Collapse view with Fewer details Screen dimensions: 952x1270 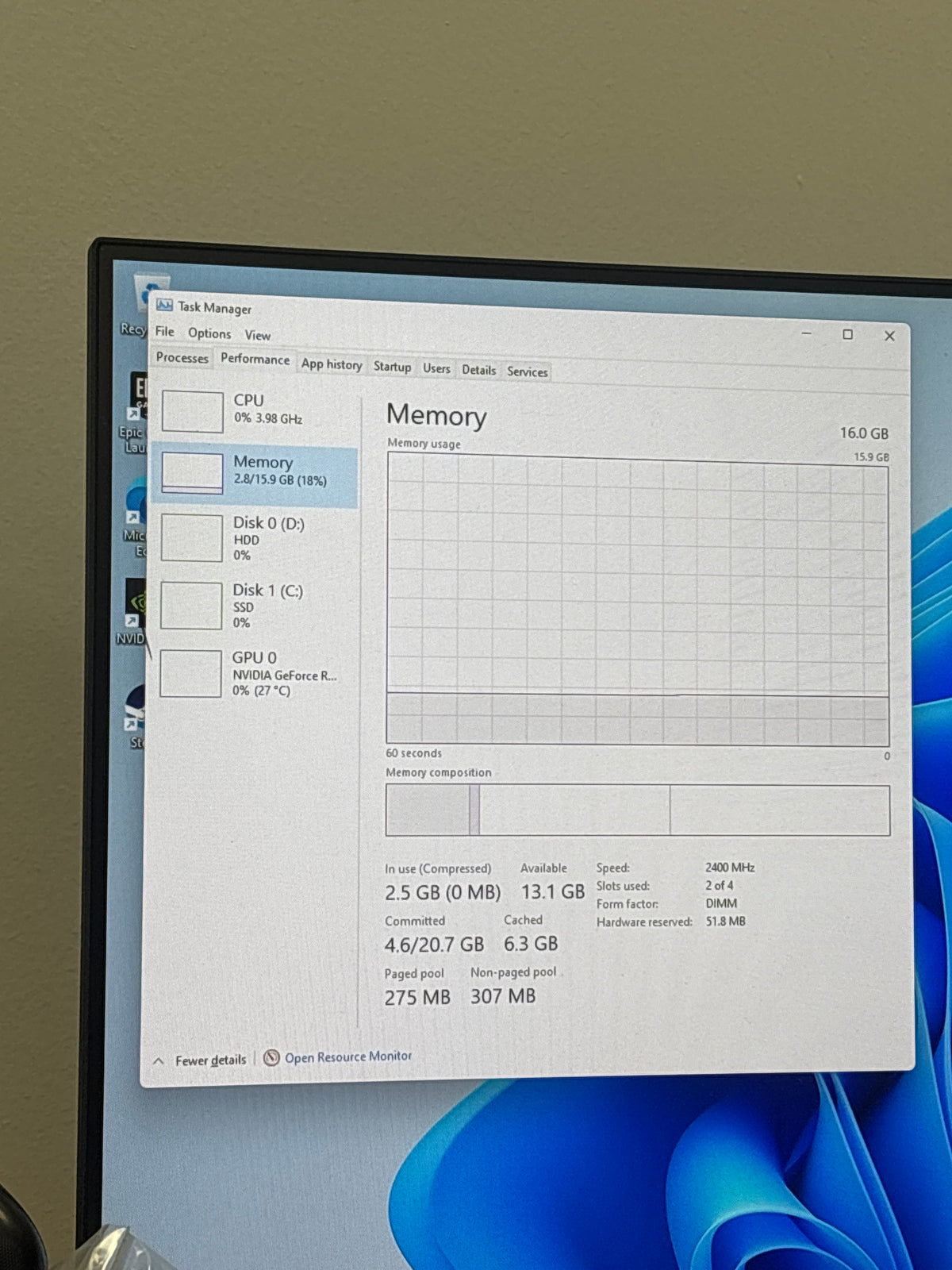pos(210,1060)
